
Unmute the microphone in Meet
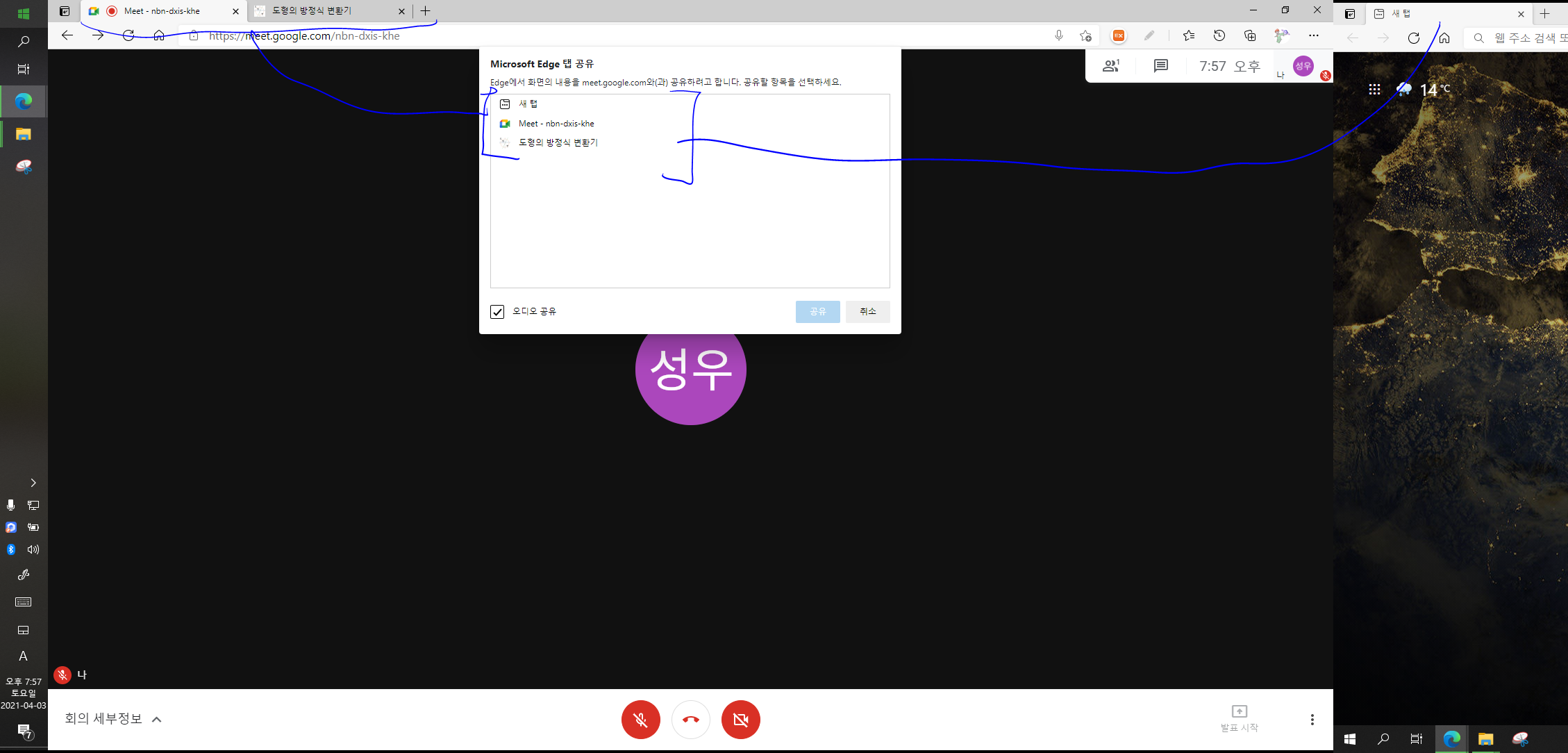click(640, 720)
